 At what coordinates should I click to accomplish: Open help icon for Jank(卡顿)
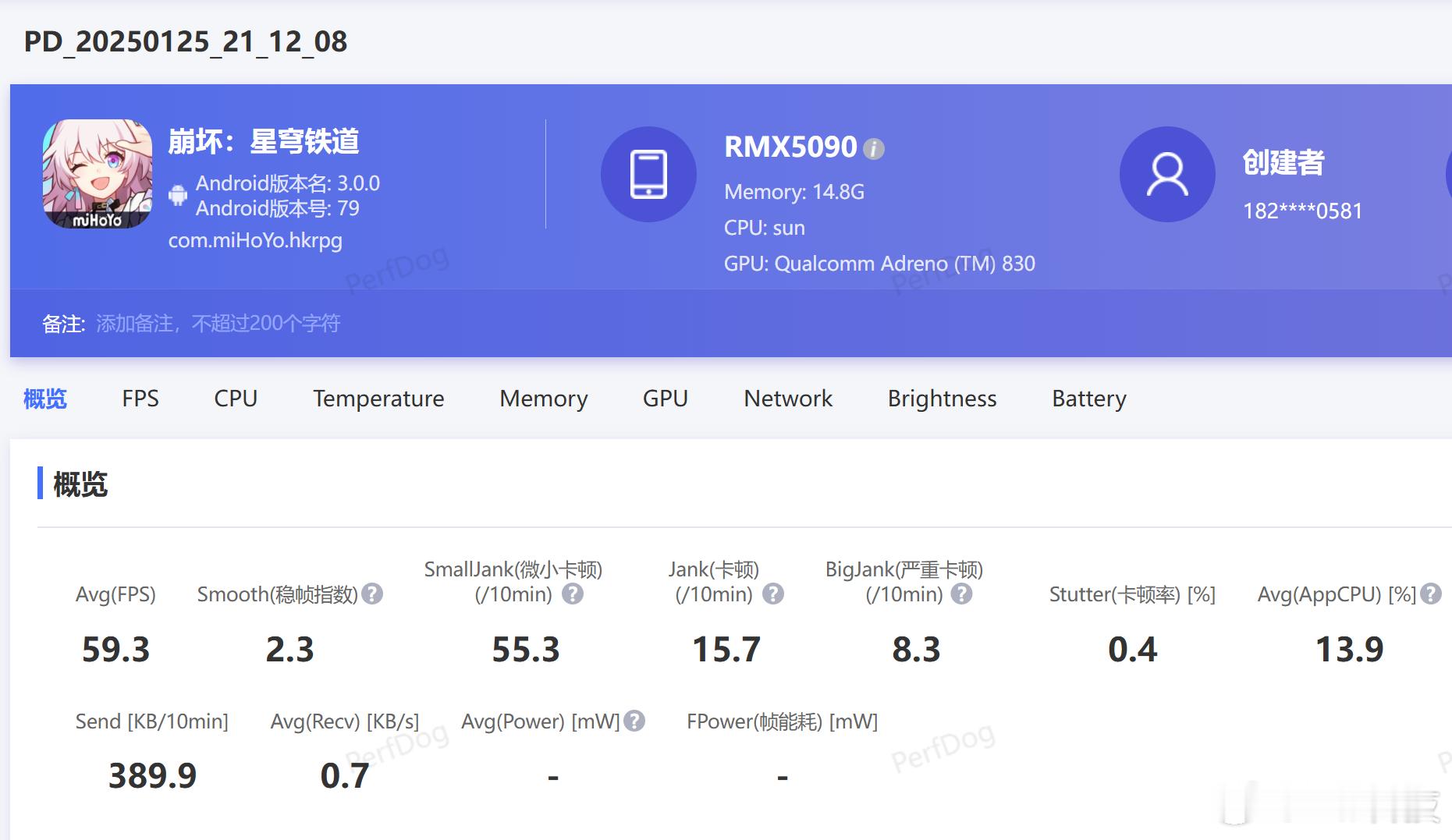773,594
